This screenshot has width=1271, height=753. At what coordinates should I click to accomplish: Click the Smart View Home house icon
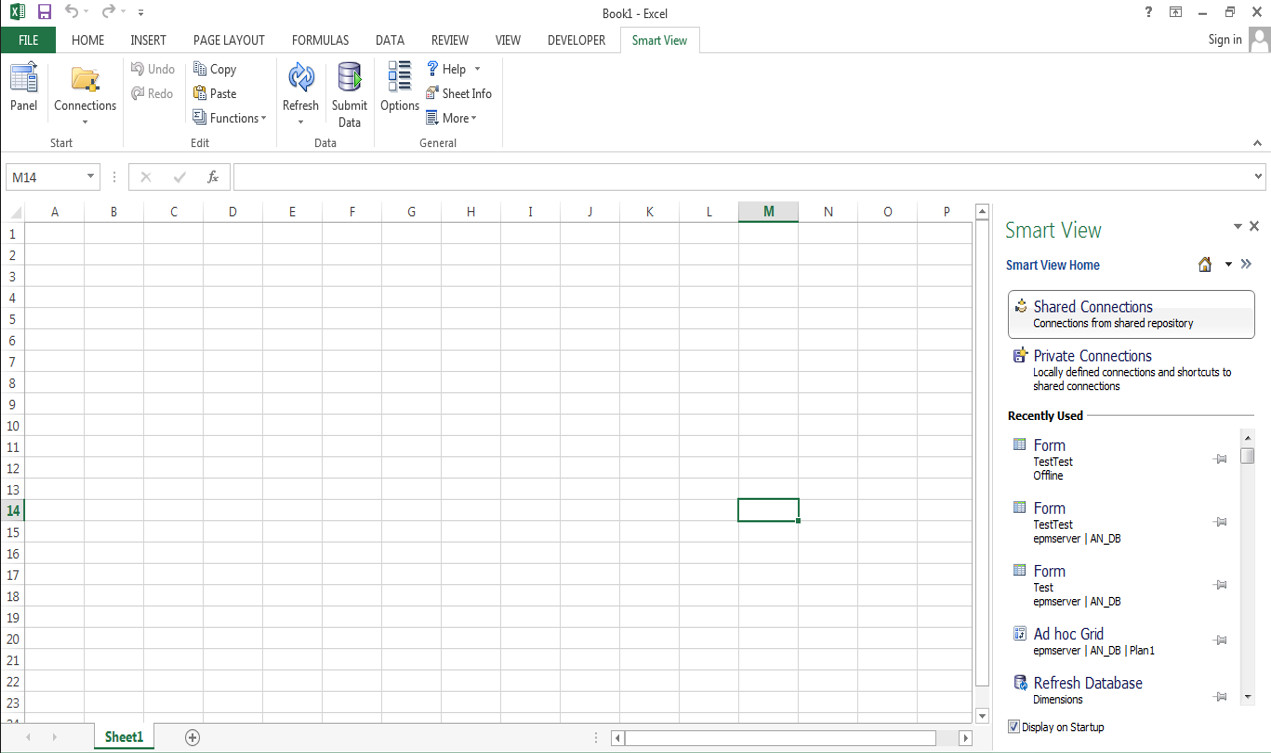pyautogui.click(x=1204, y=264)
